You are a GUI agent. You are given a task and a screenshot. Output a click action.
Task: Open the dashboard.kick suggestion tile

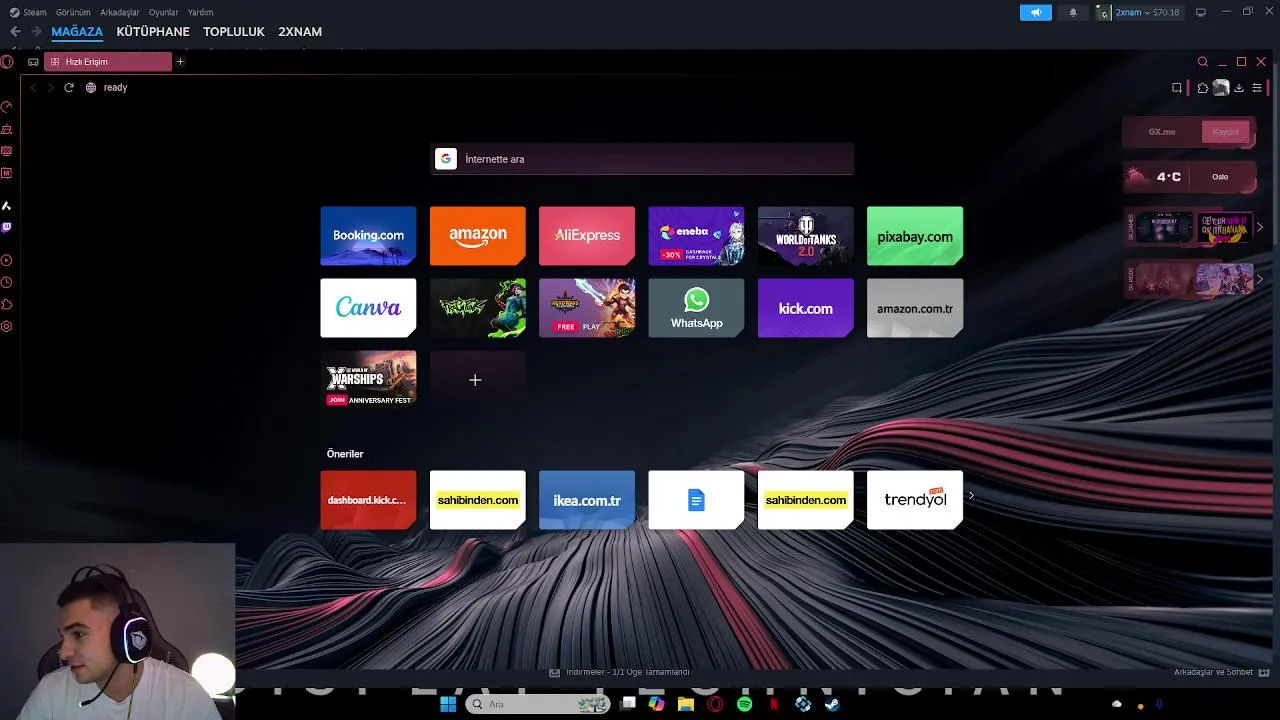tap(368, 500)
